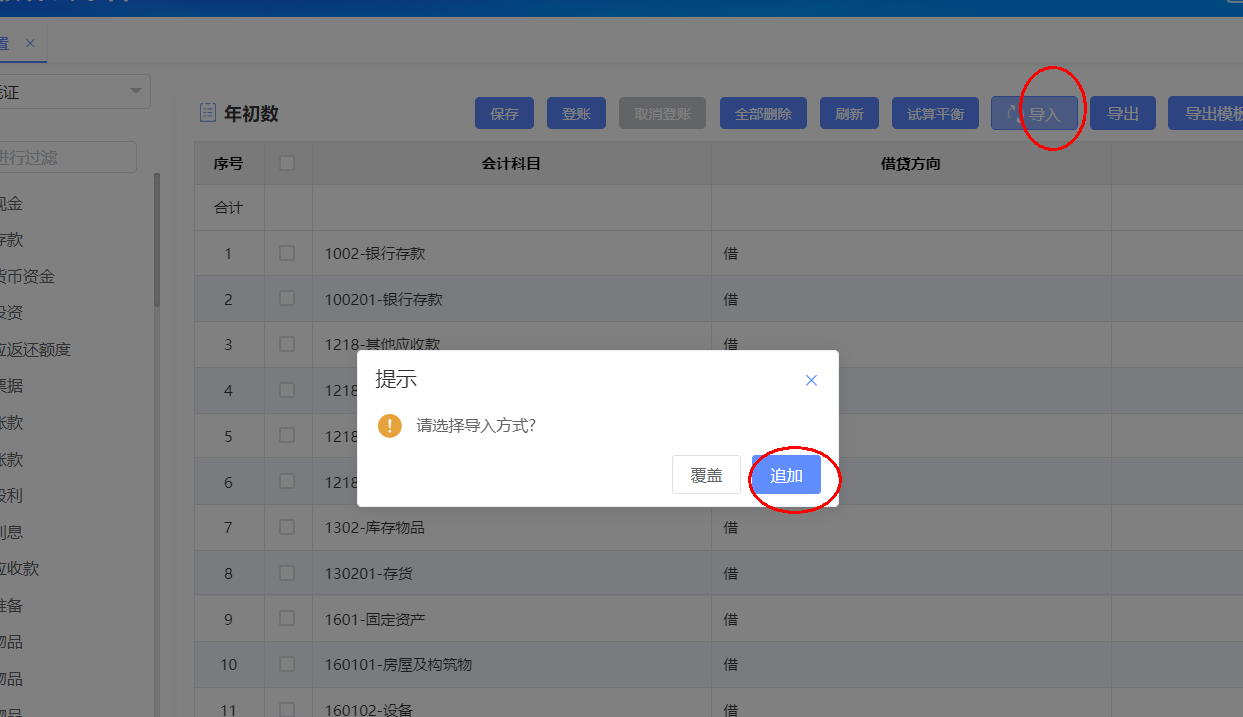Viewport: 1243px width, 717px height.
Task: Close the 提示 dialog with the X icon
Action: point(811,380)
